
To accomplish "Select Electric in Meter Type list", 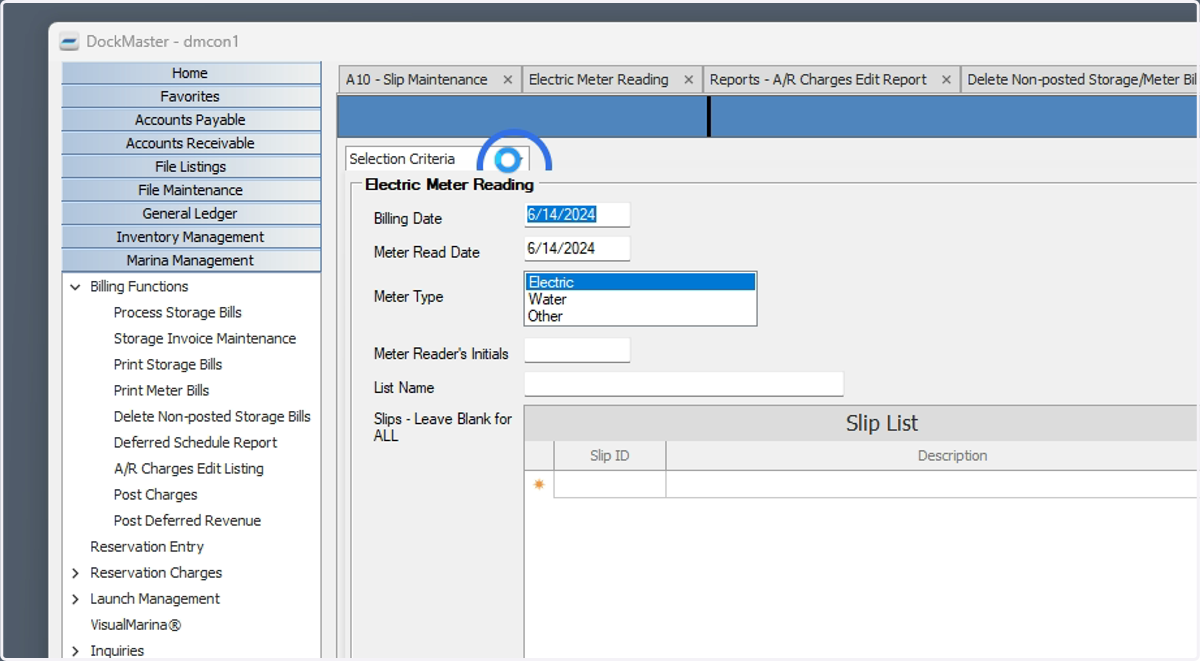I will (640, 282).
